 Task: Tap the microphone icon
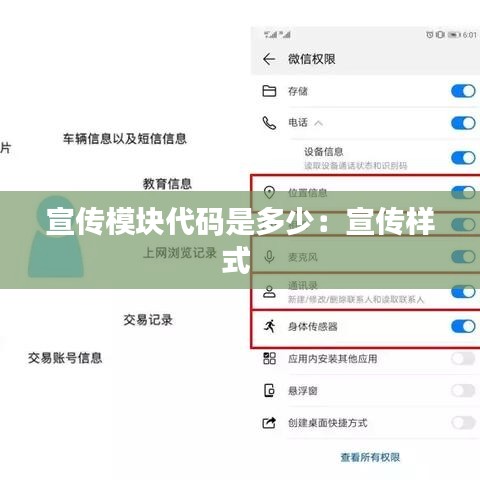point(269,257)
